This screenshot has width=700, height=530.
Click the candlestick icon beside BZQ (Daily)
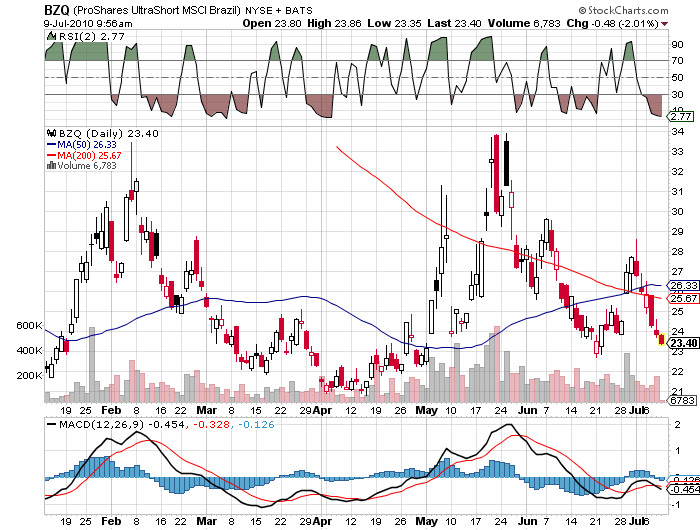(52, 133)
